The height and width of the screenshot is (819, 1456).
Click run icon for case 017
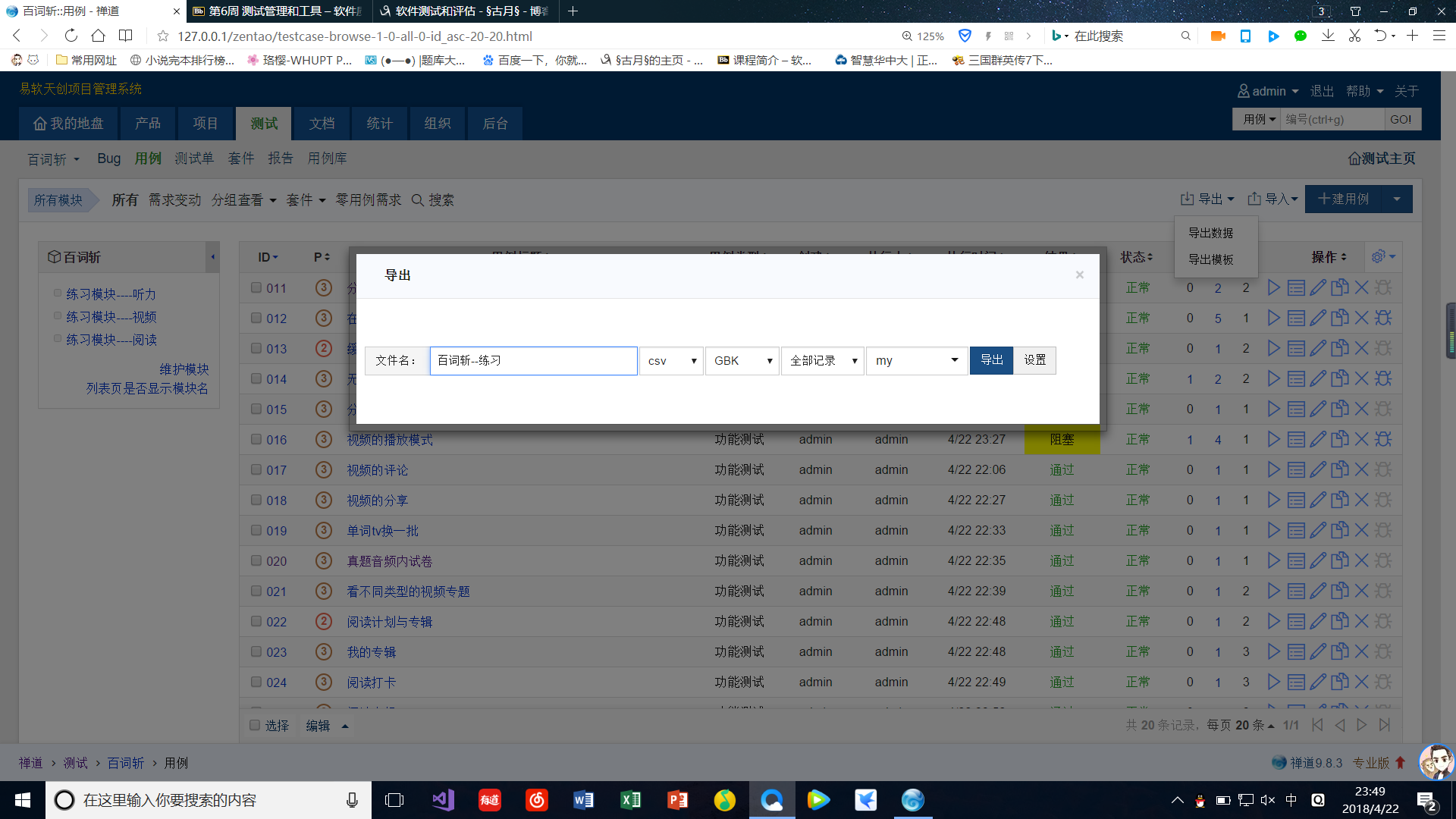coord(1274,470)
